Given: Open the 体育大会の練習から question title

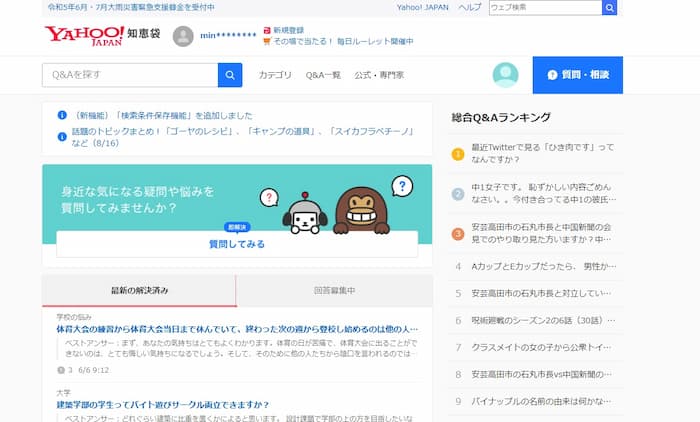Looking at the screenshot, I should pos(237,329).
